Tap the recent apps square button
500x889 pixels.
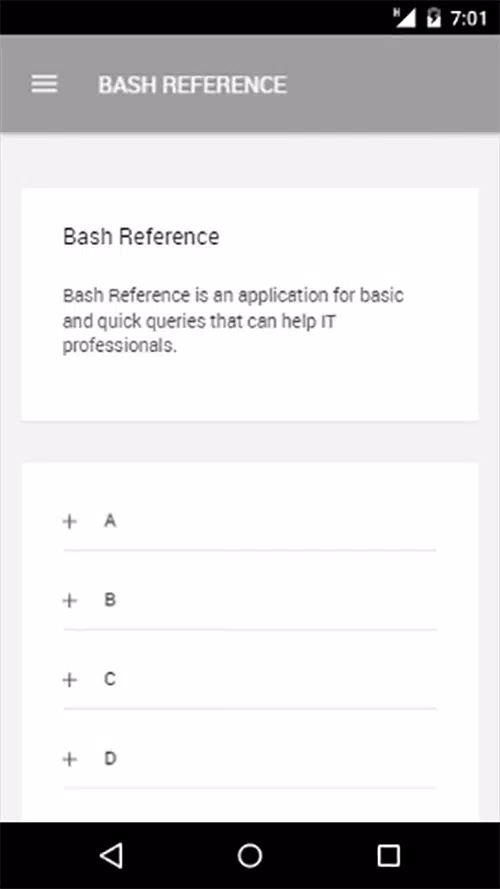click(389, 855)
